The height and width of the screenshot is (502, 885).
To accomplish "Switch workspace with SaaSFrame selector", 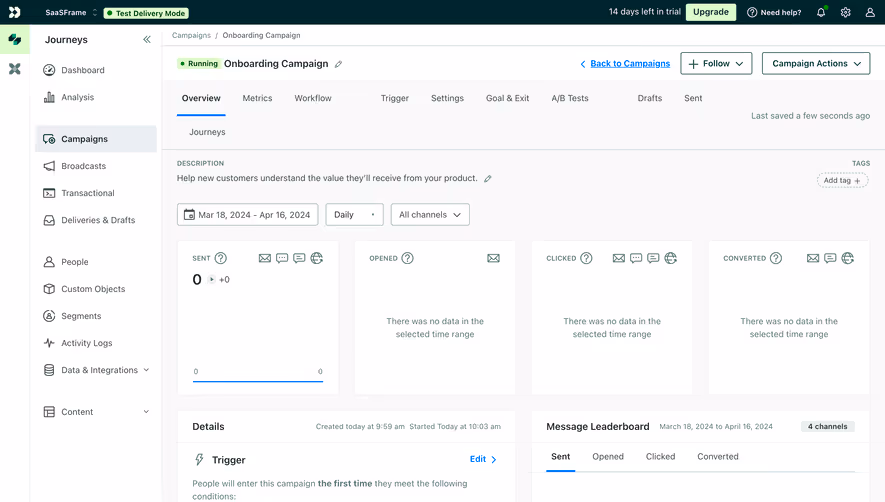I will 71,12.
